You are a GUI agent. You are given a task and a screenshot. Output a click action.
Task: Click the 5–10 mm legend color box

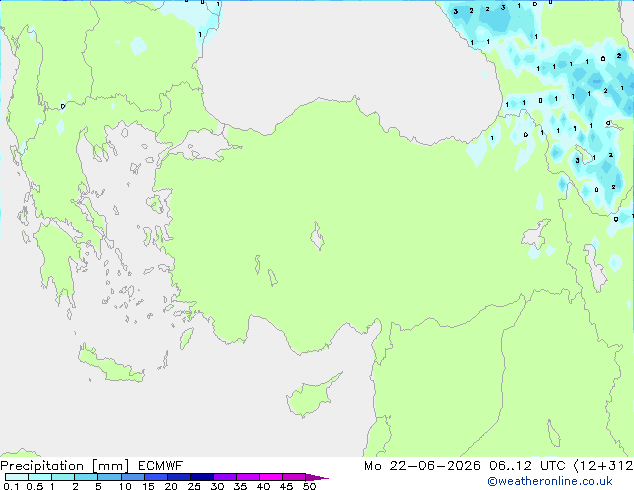pos(109,477)
